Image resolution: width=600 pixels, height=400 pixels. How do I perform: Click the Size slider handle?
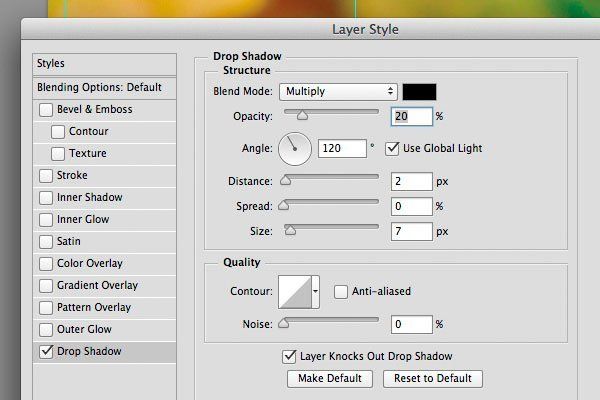tap(290, 230)
